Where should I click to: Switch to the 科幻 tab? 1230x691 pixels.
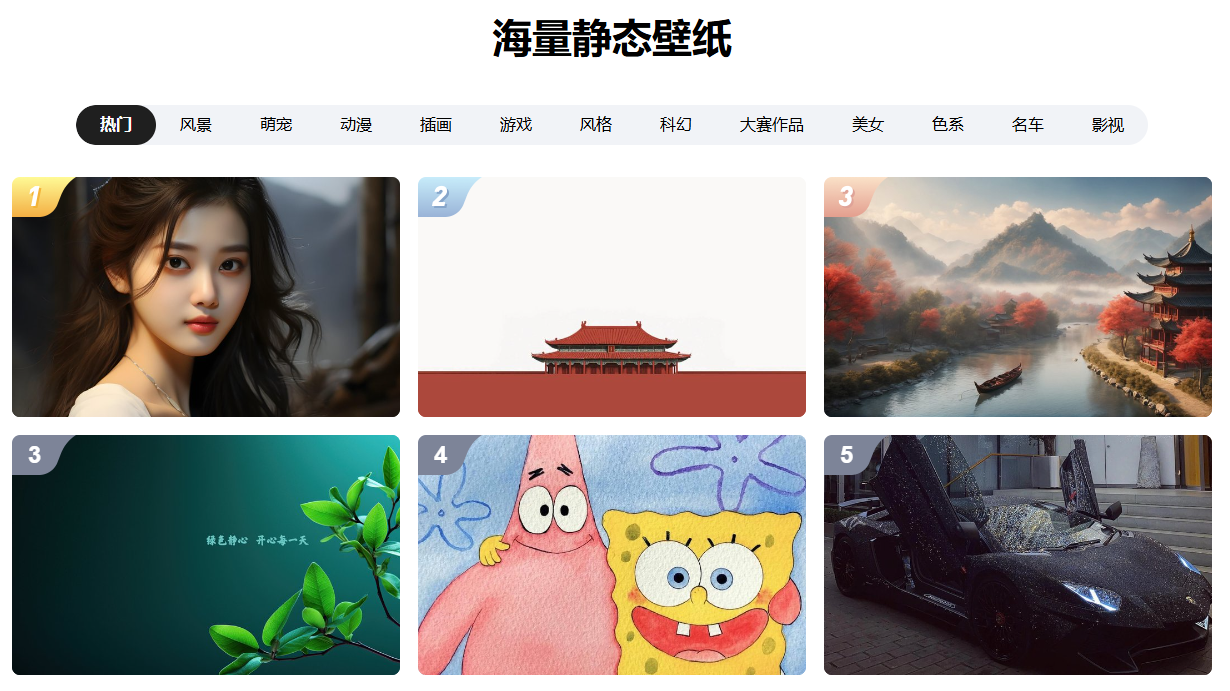676,125
